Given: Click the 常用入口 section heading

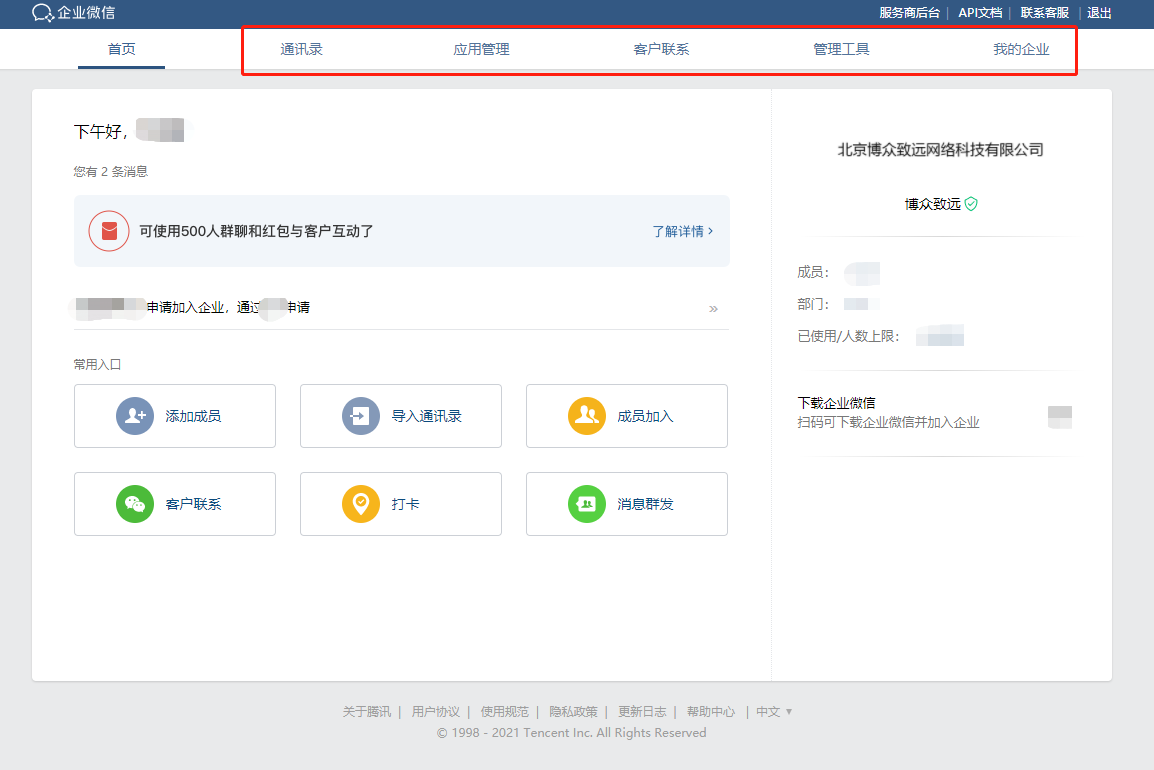Looking at the screenshot, I should 97,364.
